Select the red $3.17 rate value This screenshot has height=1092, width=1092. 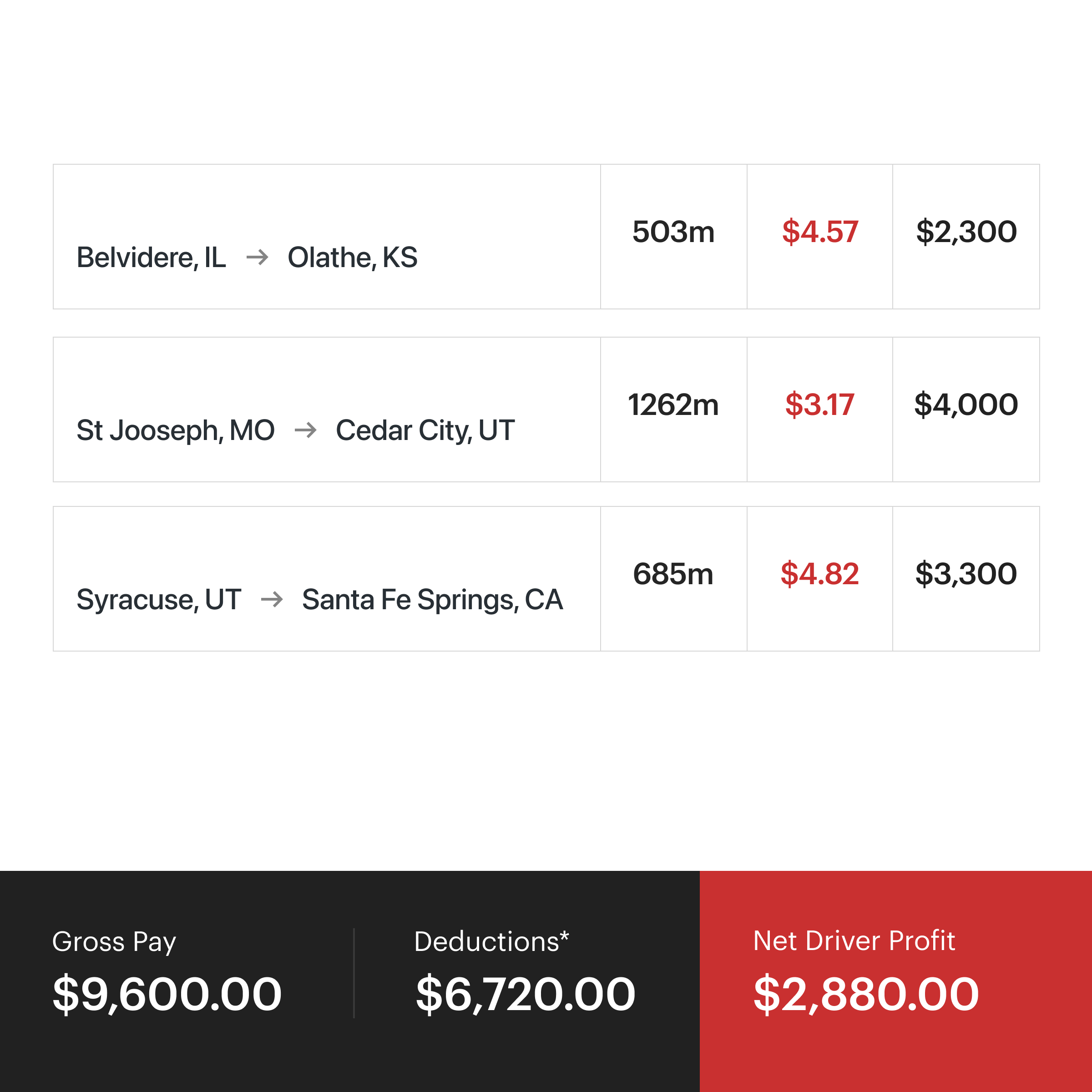[819, 405]
